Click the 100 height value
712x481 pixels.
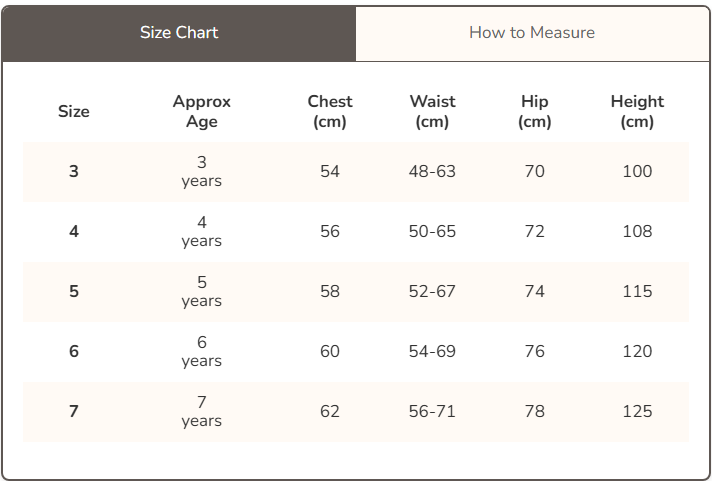637,172
